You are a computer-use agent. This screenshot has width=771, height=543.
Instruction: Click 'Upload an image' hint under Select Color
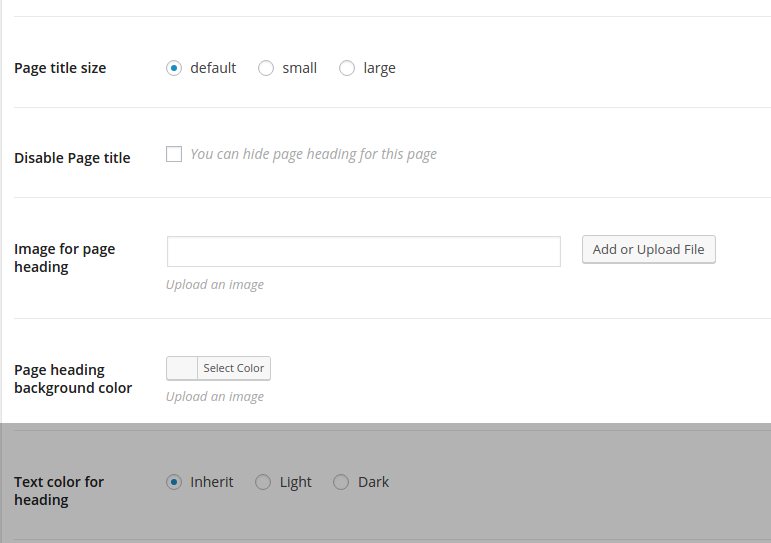pyautogui.click(x=215, y=396)
